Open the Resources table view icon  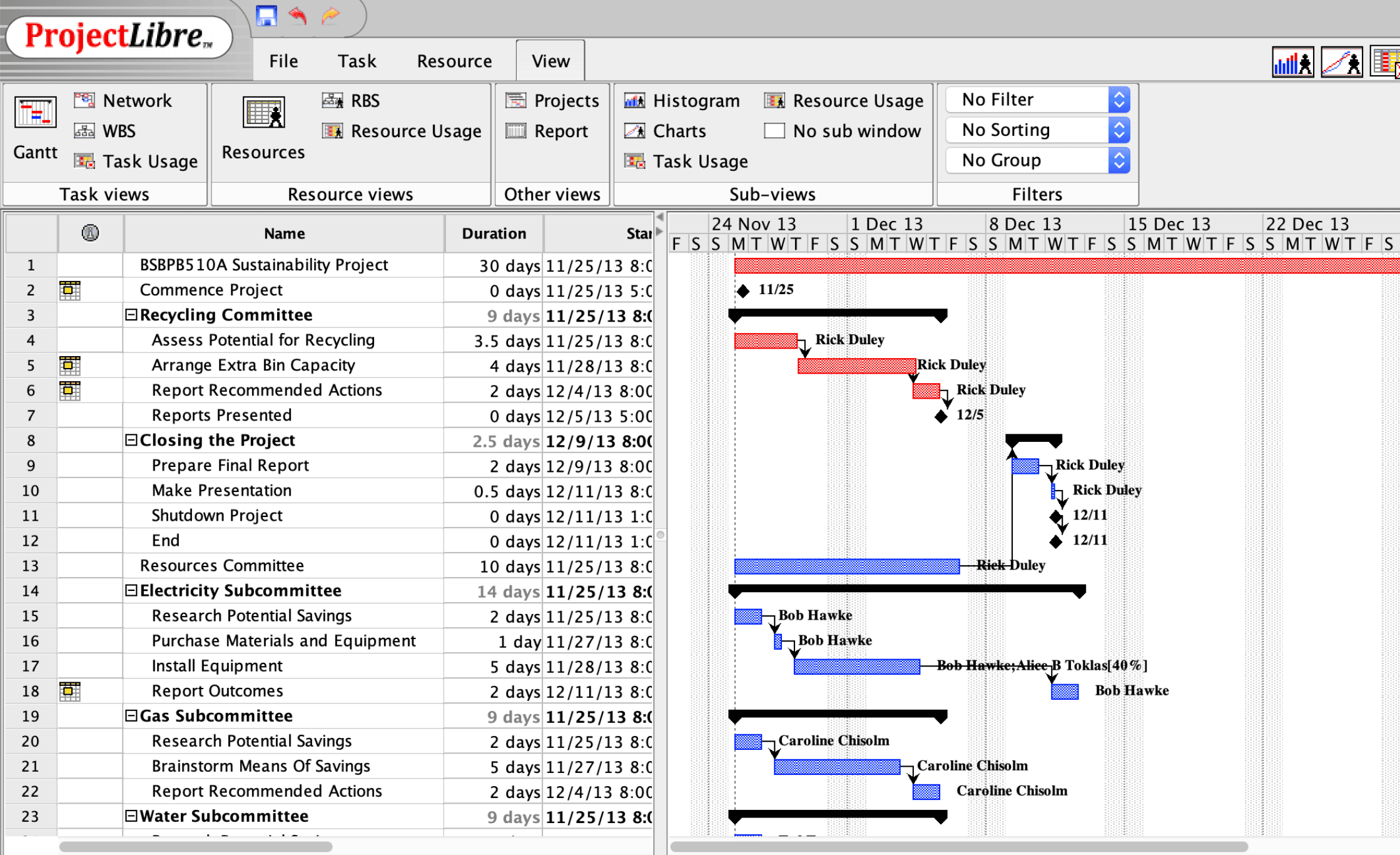[263, 113]
